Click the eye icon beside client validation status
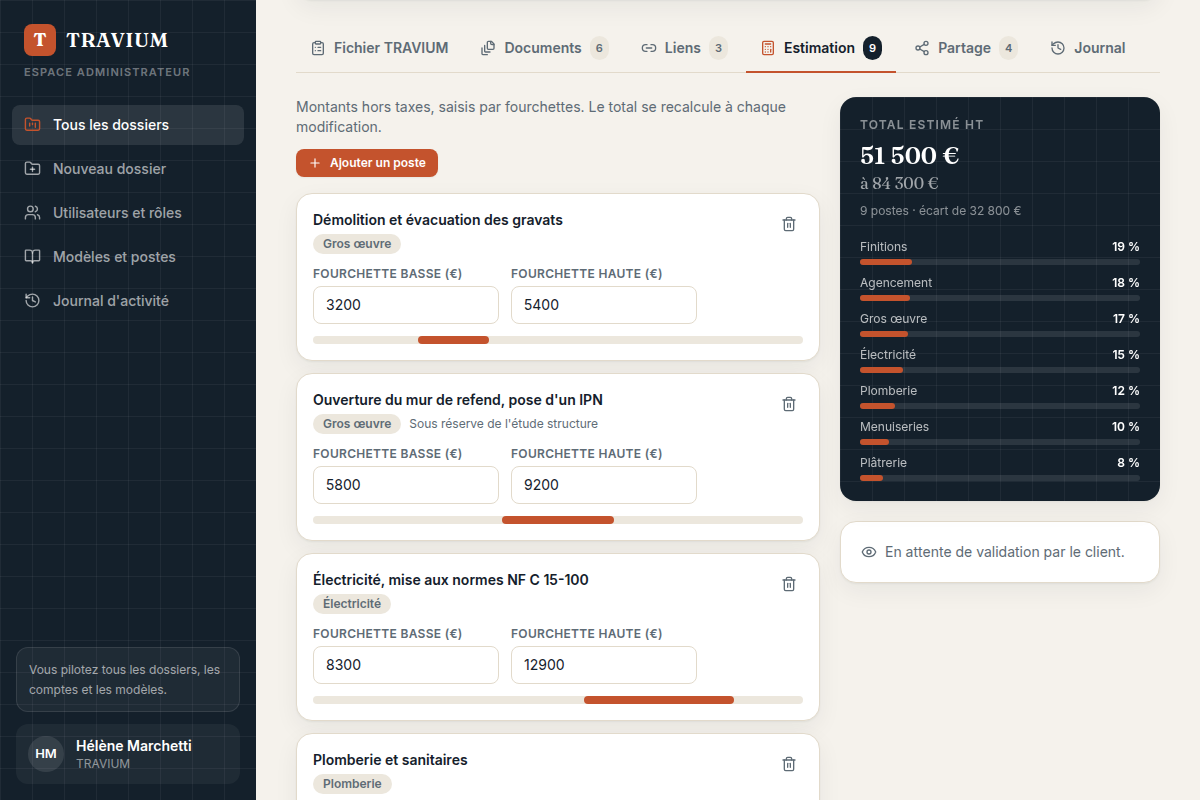This screenshot has width=1200, height=800. tap(869, 552)
